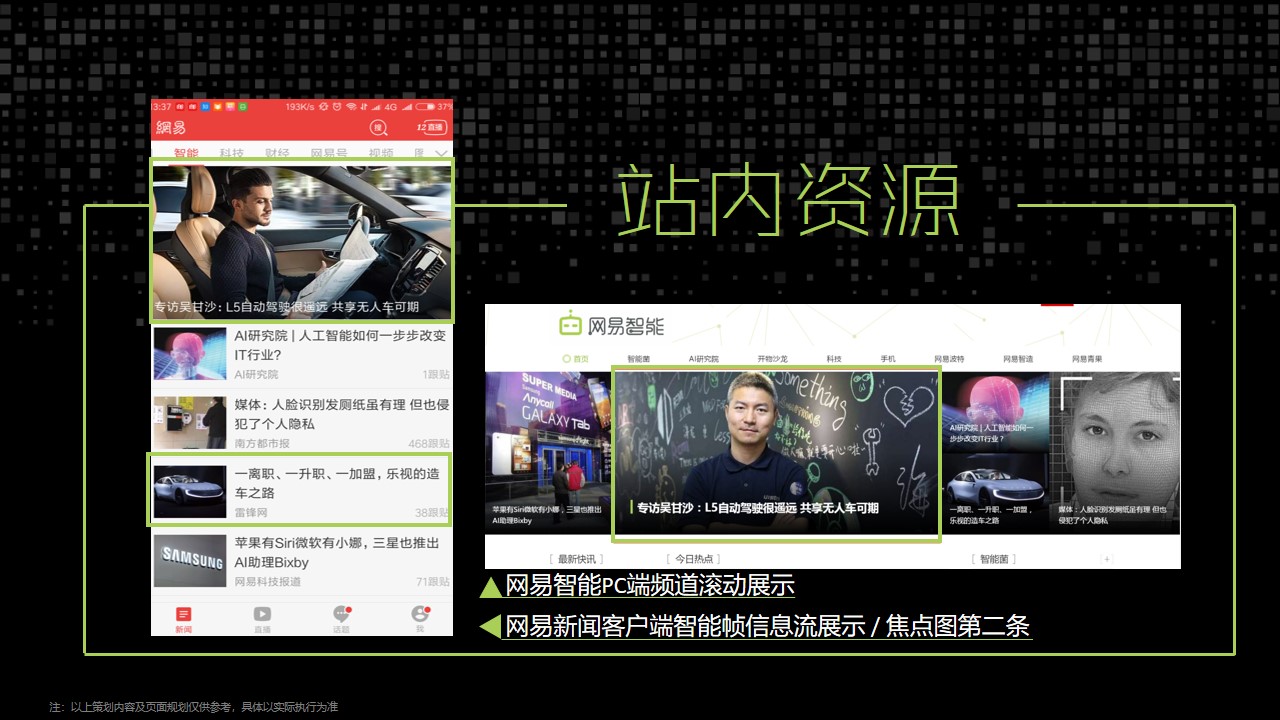1280x720 pixels.
Task: Click the 南方都市报 source label
Action: [x=262, y=444]
